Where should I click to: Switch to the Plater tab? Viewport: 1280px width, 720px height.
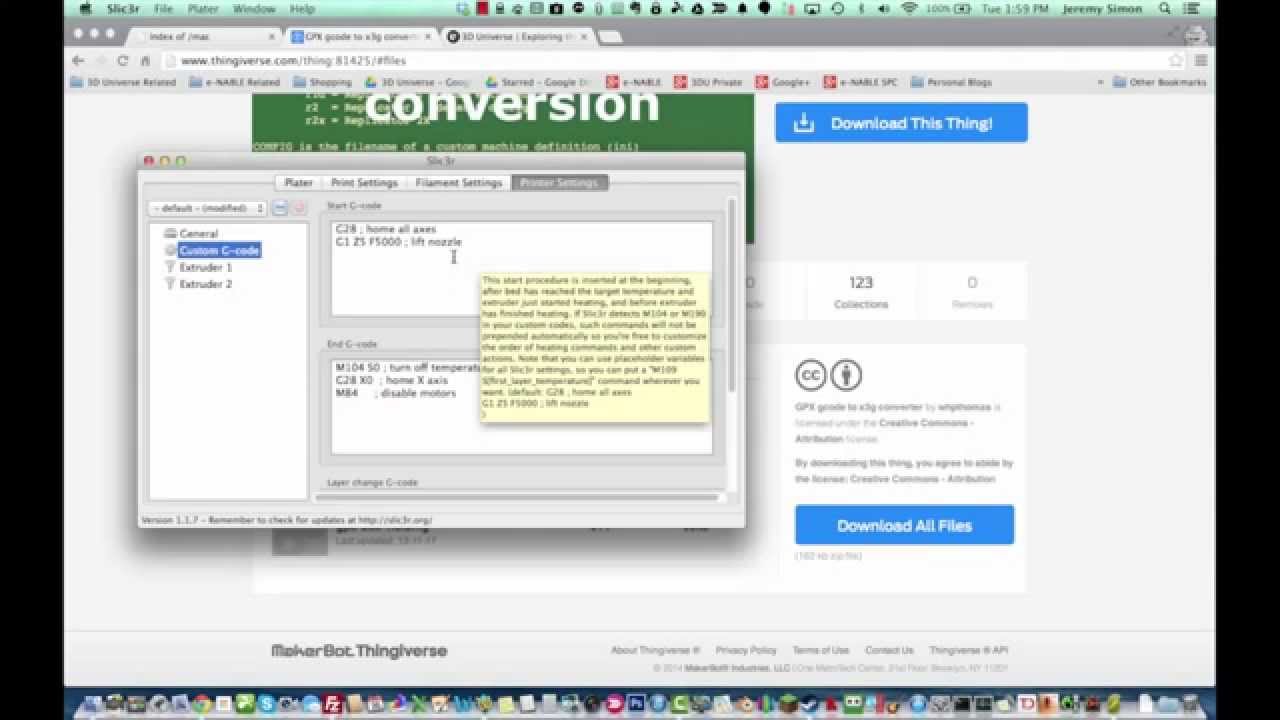298,183
